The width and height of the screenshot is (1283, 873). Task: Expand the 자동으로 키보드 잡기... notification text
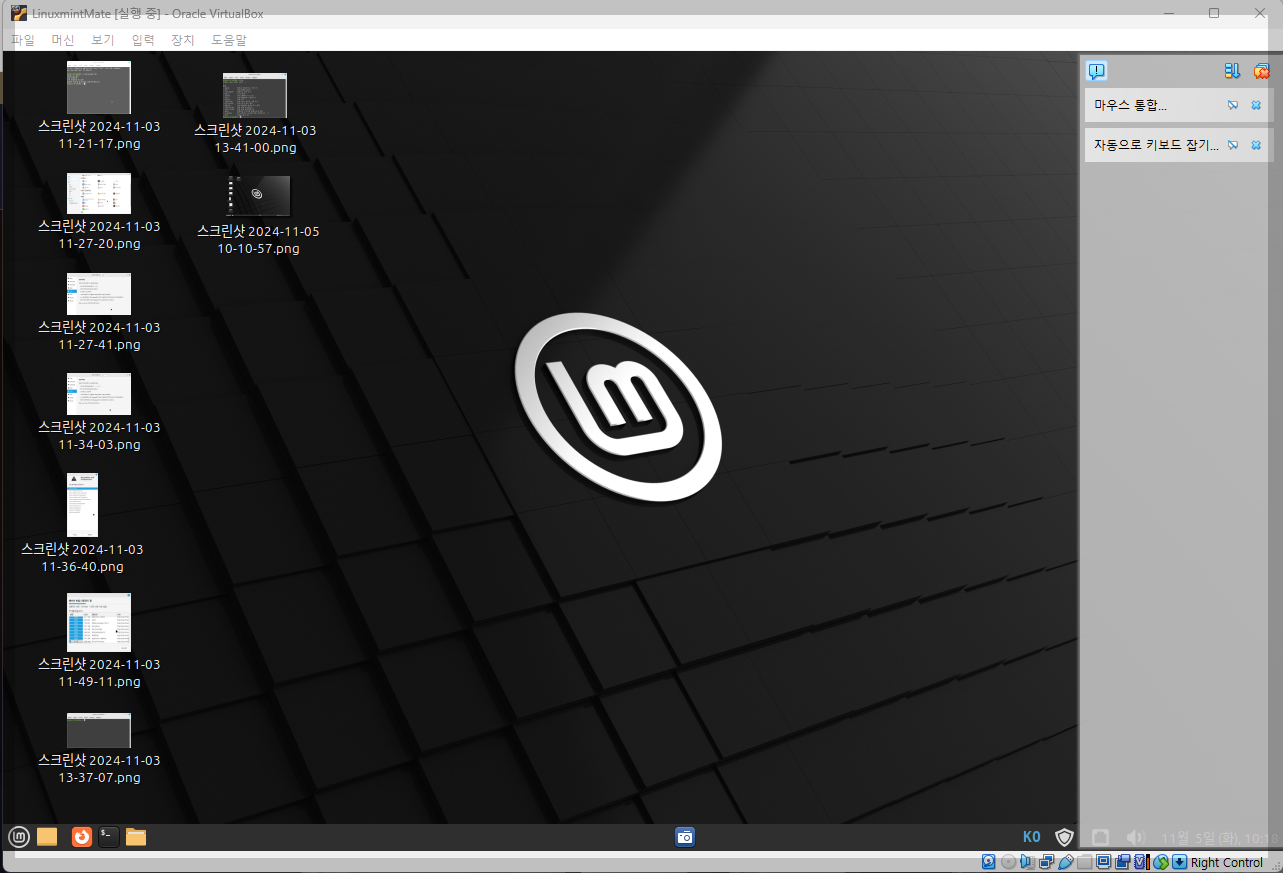point(1156,145)
